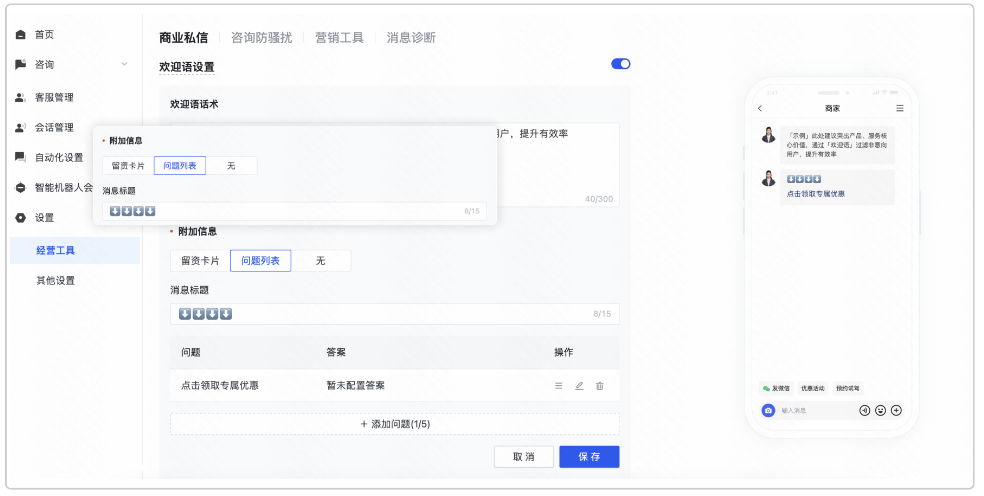Click the 暂未配置答案 answer cell
Screen dimensions: 984x496
coord(355,385)
